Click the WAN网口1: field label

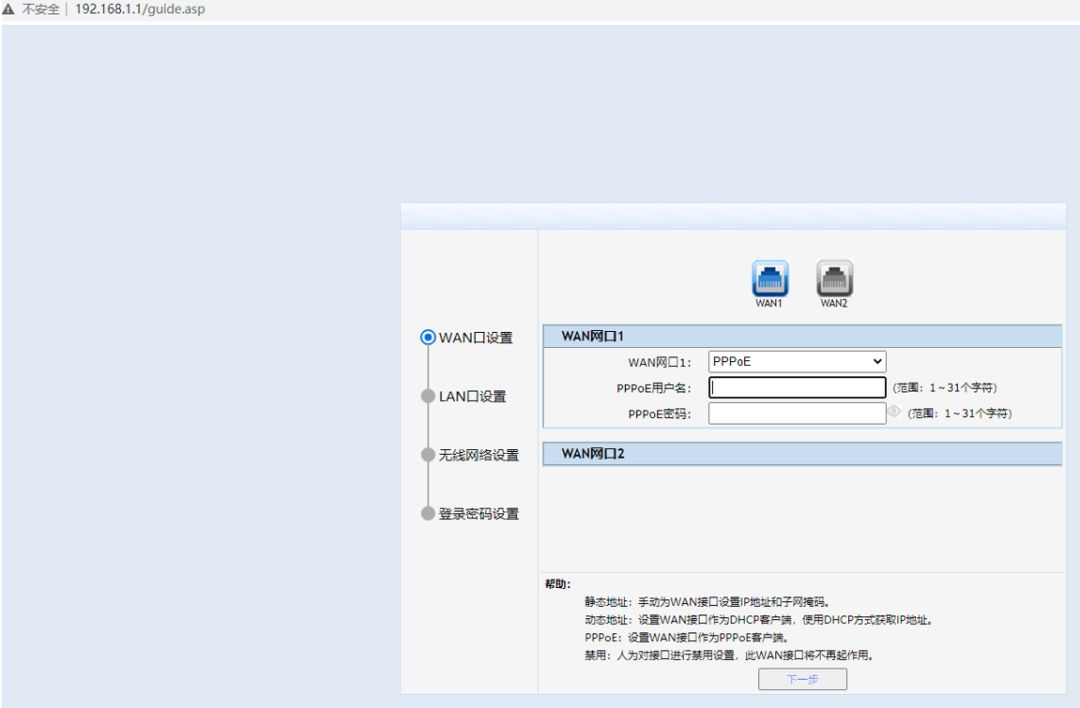[659, 362]
